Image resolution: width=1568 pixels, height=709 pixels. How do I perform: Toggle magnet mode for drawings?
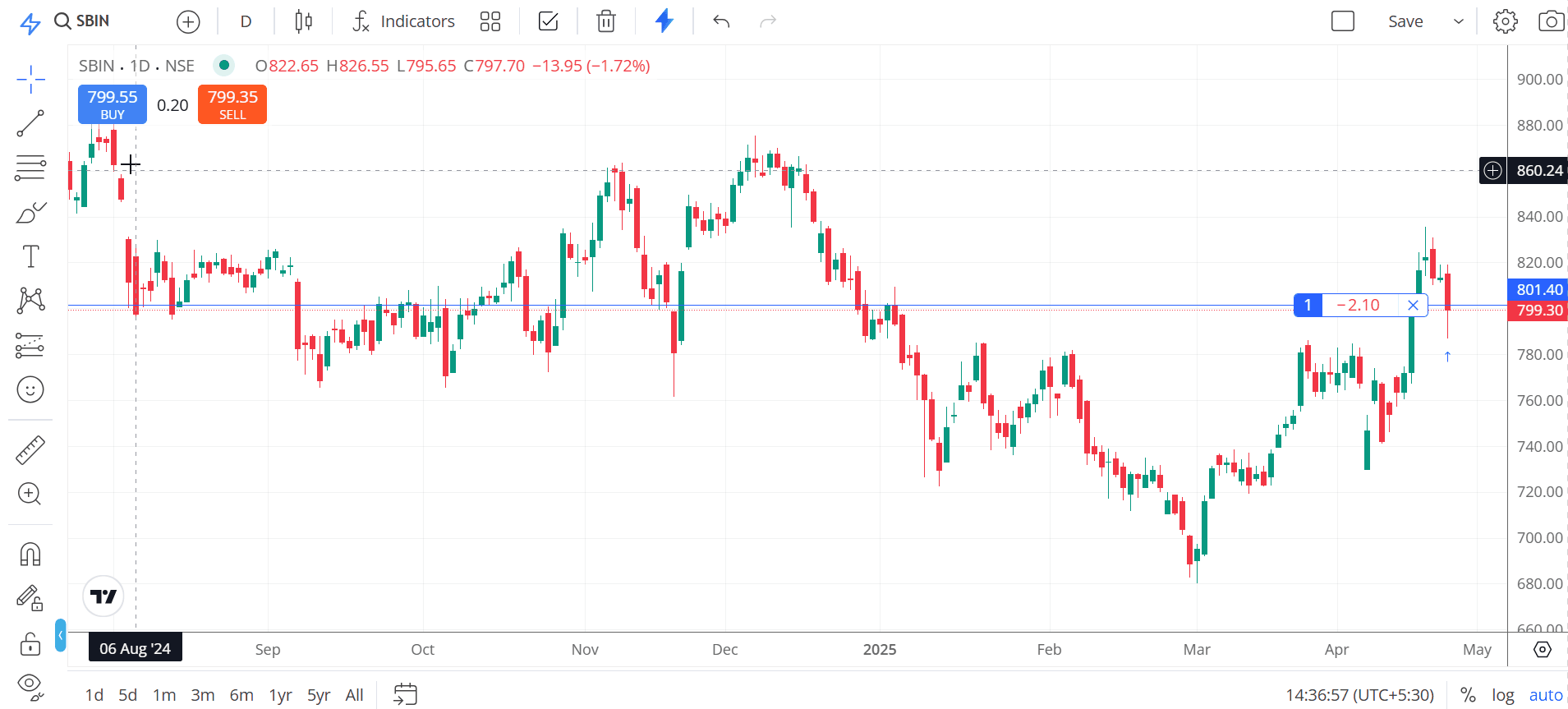[x=30, y=555]
